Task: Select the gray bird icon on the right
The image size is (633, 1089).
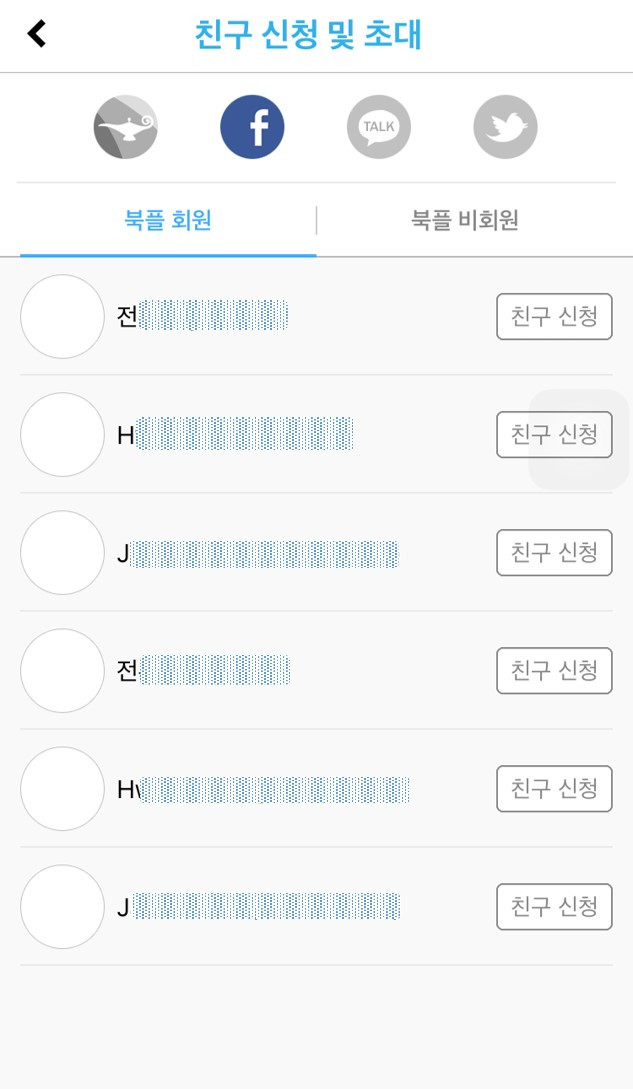Action: tap(505, 126)
